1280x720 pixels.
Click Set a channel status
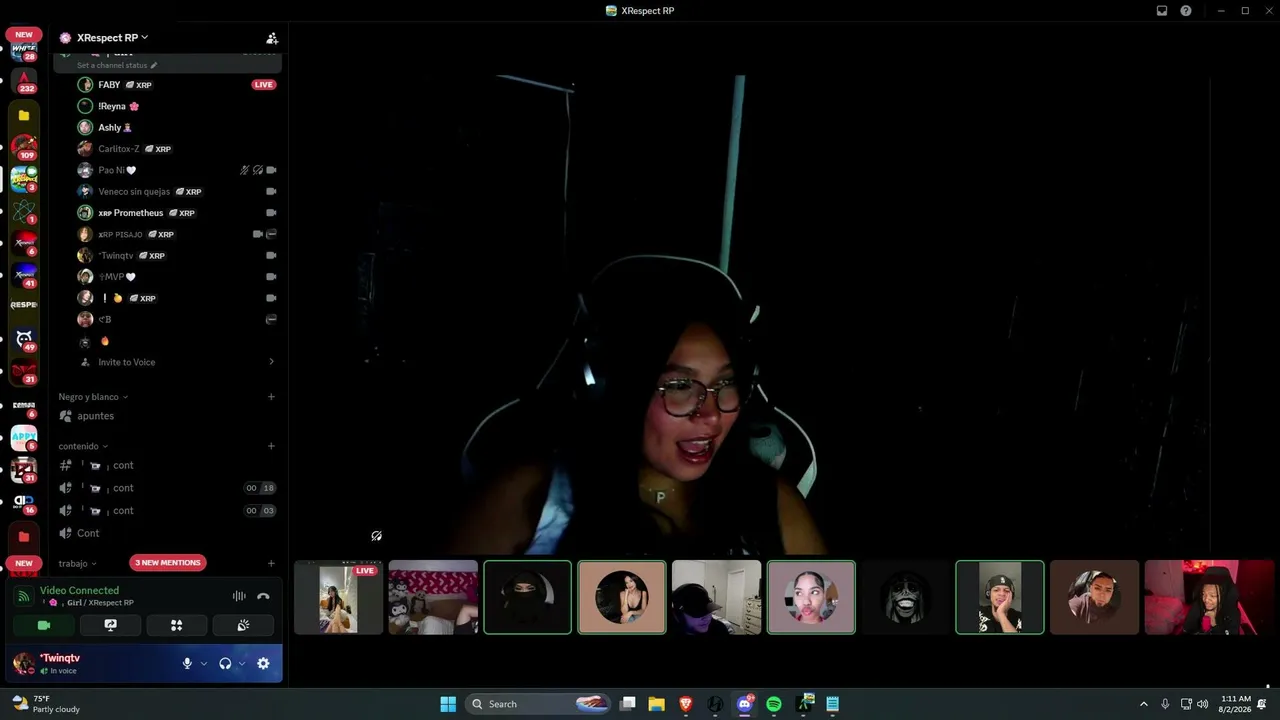click(x=117, y=65)
